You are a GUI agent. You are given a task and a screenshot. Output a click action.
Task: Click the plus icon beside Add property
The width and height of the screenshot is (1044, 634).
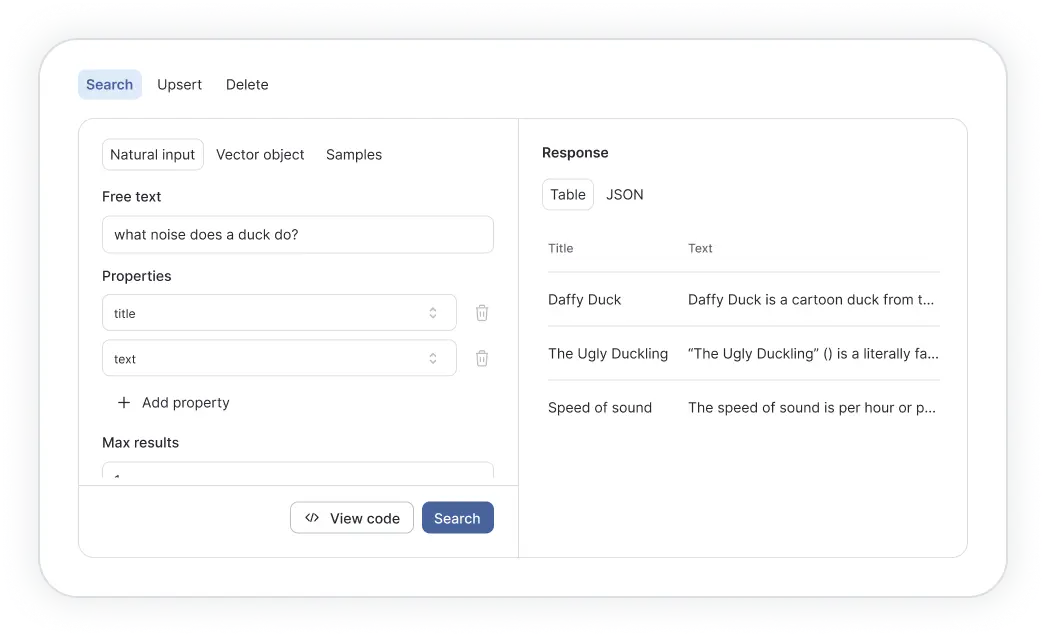point(124,403)
